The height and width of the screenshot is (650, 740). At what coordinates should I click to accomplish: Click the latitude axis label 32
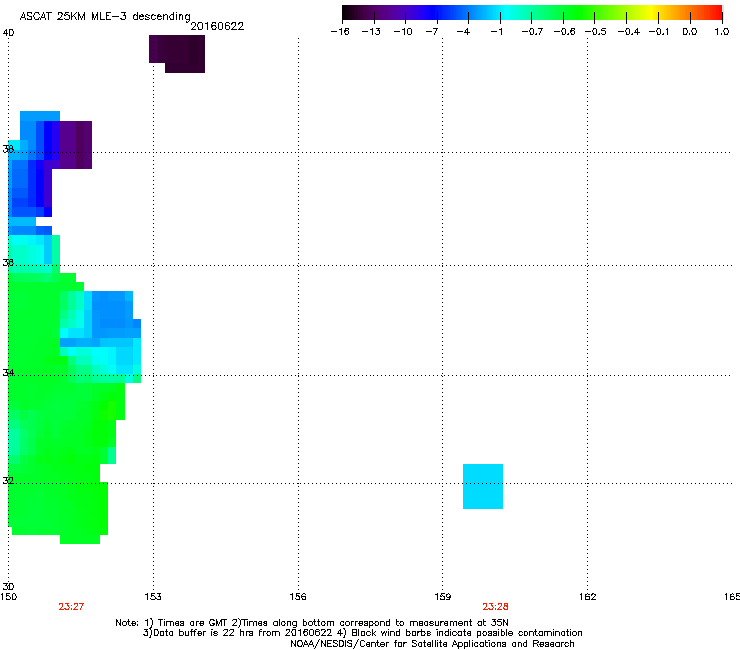[8, 481]
